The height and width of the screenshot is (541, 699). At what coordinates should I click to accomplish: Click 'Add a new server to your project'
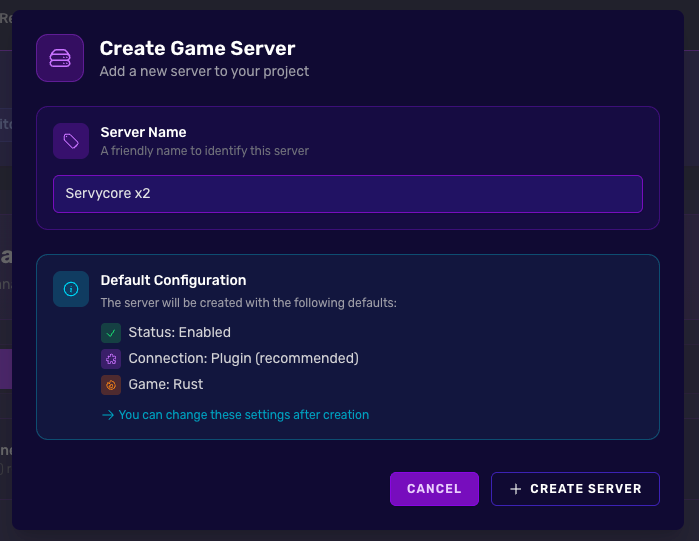pos(204,71)
